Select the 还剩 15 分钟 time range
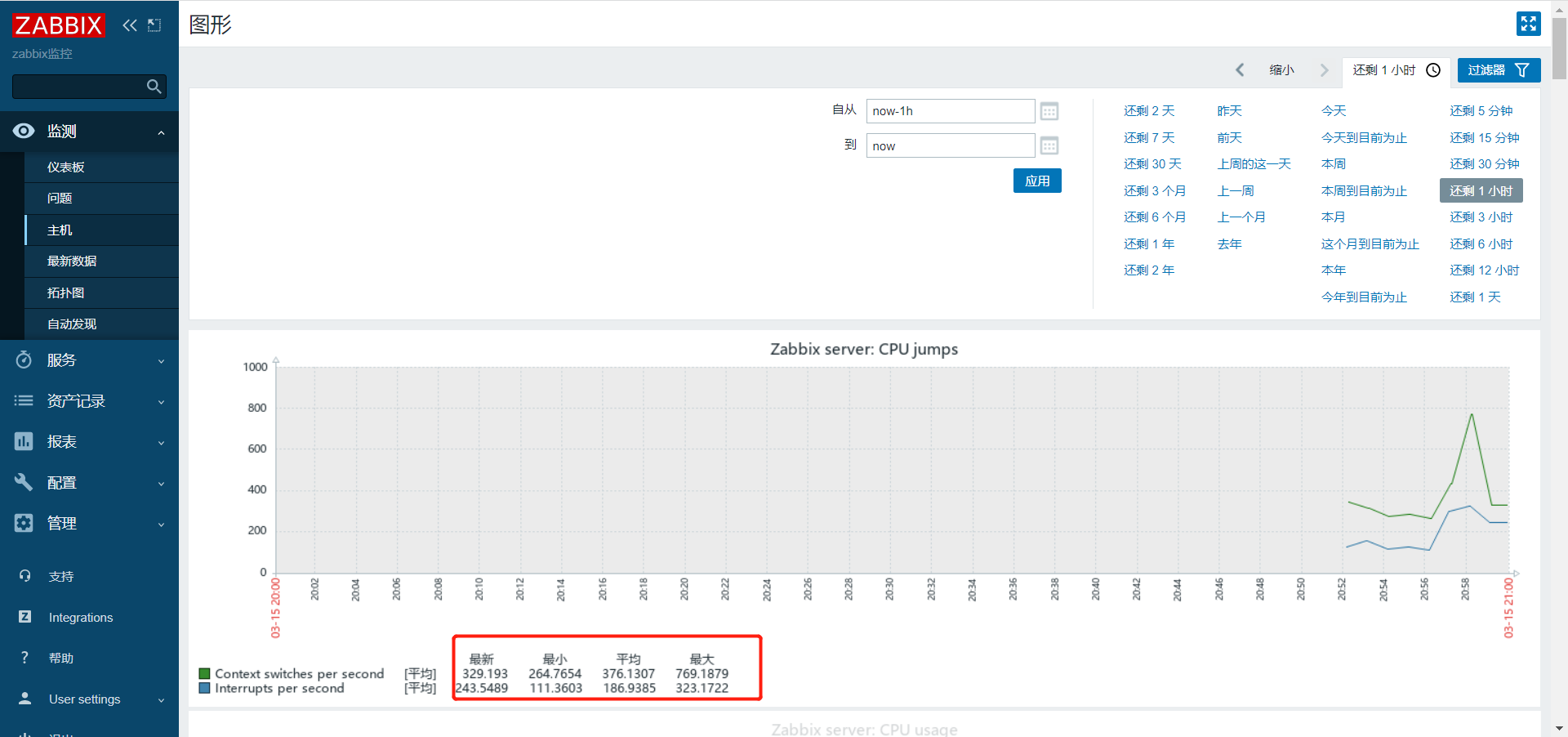Image resolution: width=1568 pixels, height=737 pixels. (1485, 138)
